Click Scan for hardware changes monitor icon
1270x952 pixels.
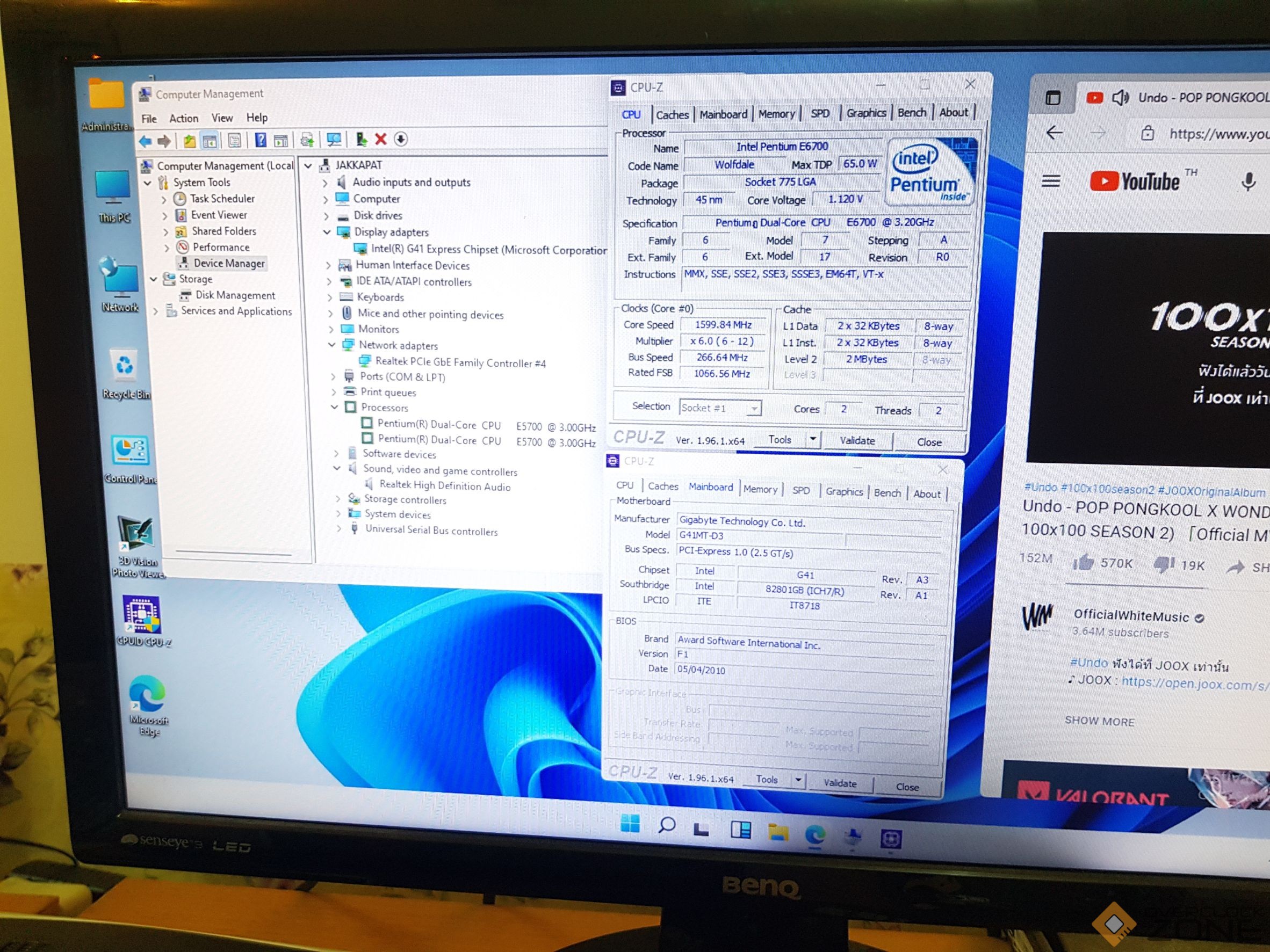click(x=334, y=140)
